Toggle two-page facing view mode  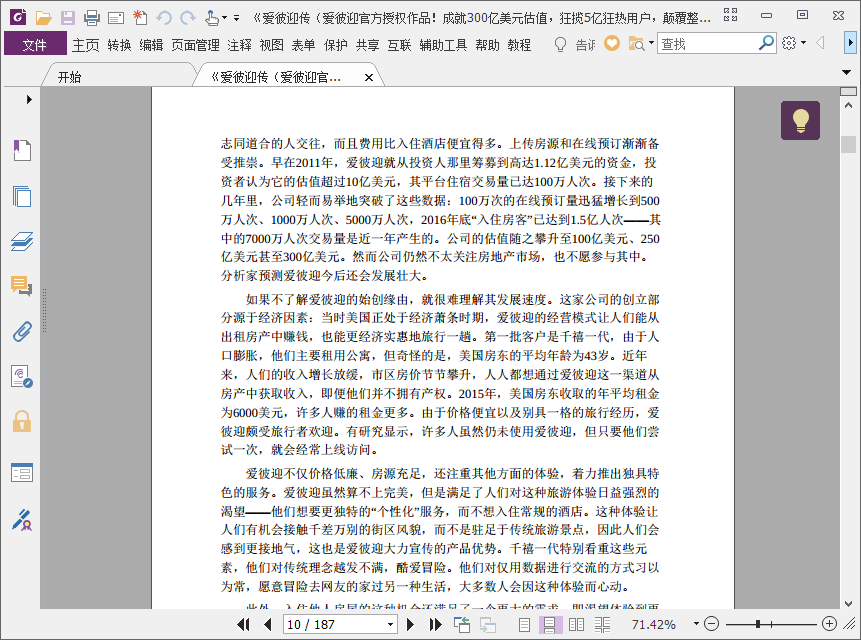[576, 625]
